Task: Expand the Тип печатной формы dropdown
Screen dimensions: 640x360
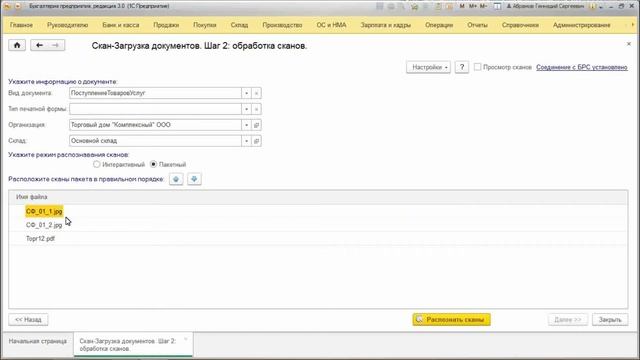Action: click(247, 109)
